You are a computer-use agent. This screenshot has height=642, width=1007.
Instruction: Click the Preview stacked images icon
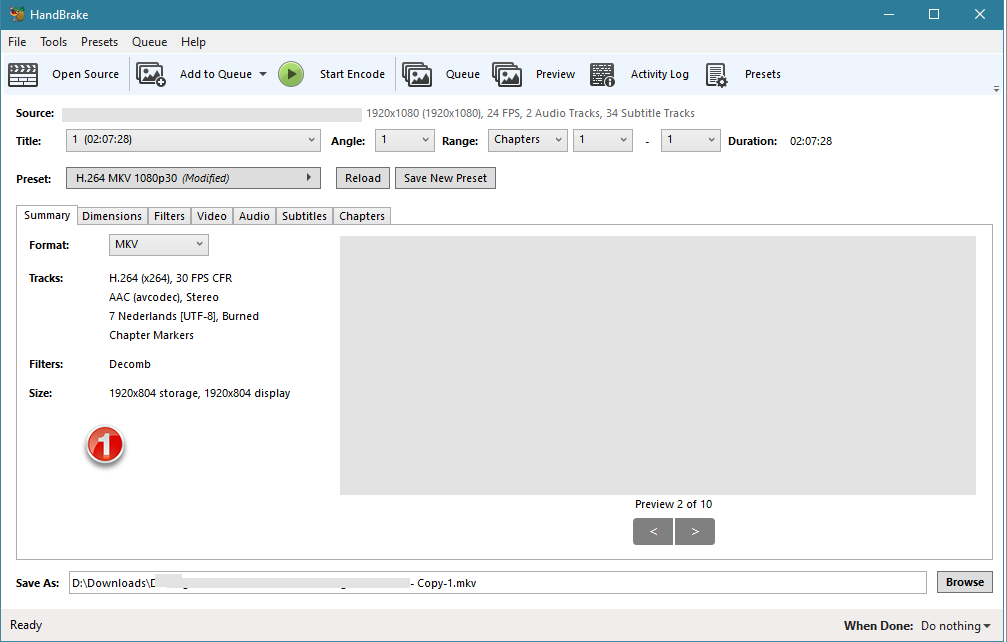click(x=507, y=74)
